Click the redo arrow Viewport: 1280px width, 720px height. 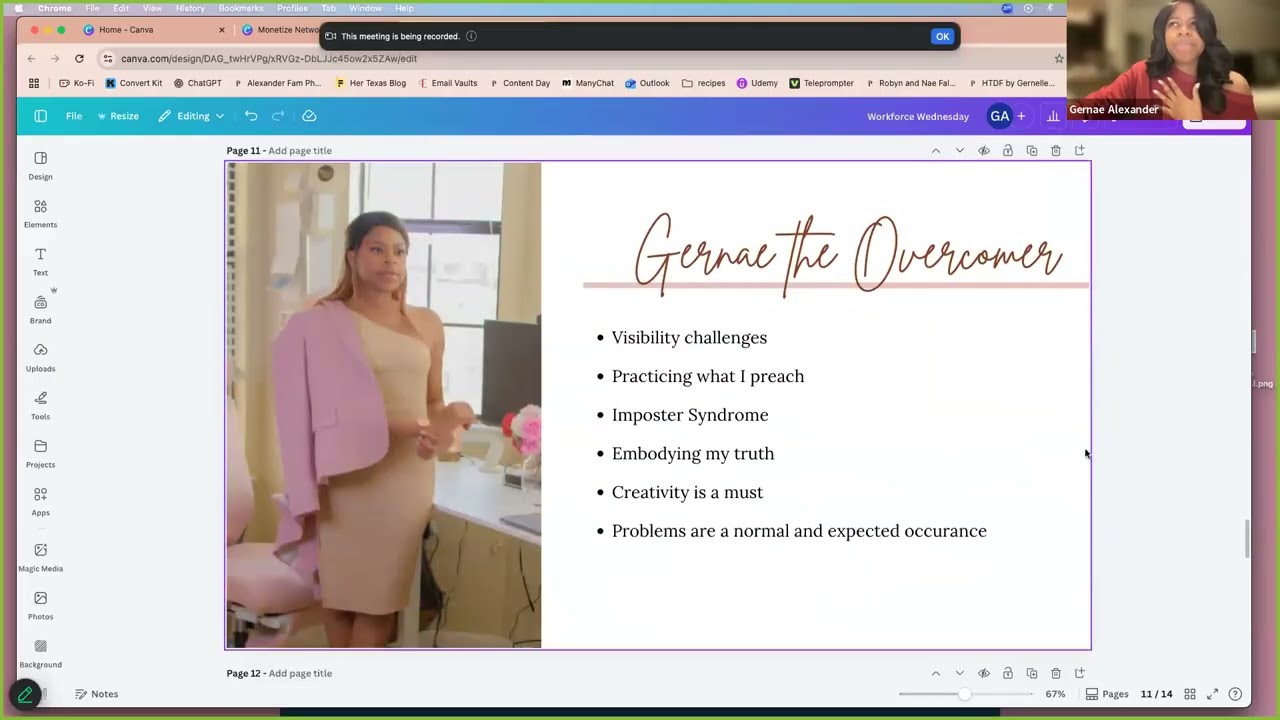pos(278,116)
